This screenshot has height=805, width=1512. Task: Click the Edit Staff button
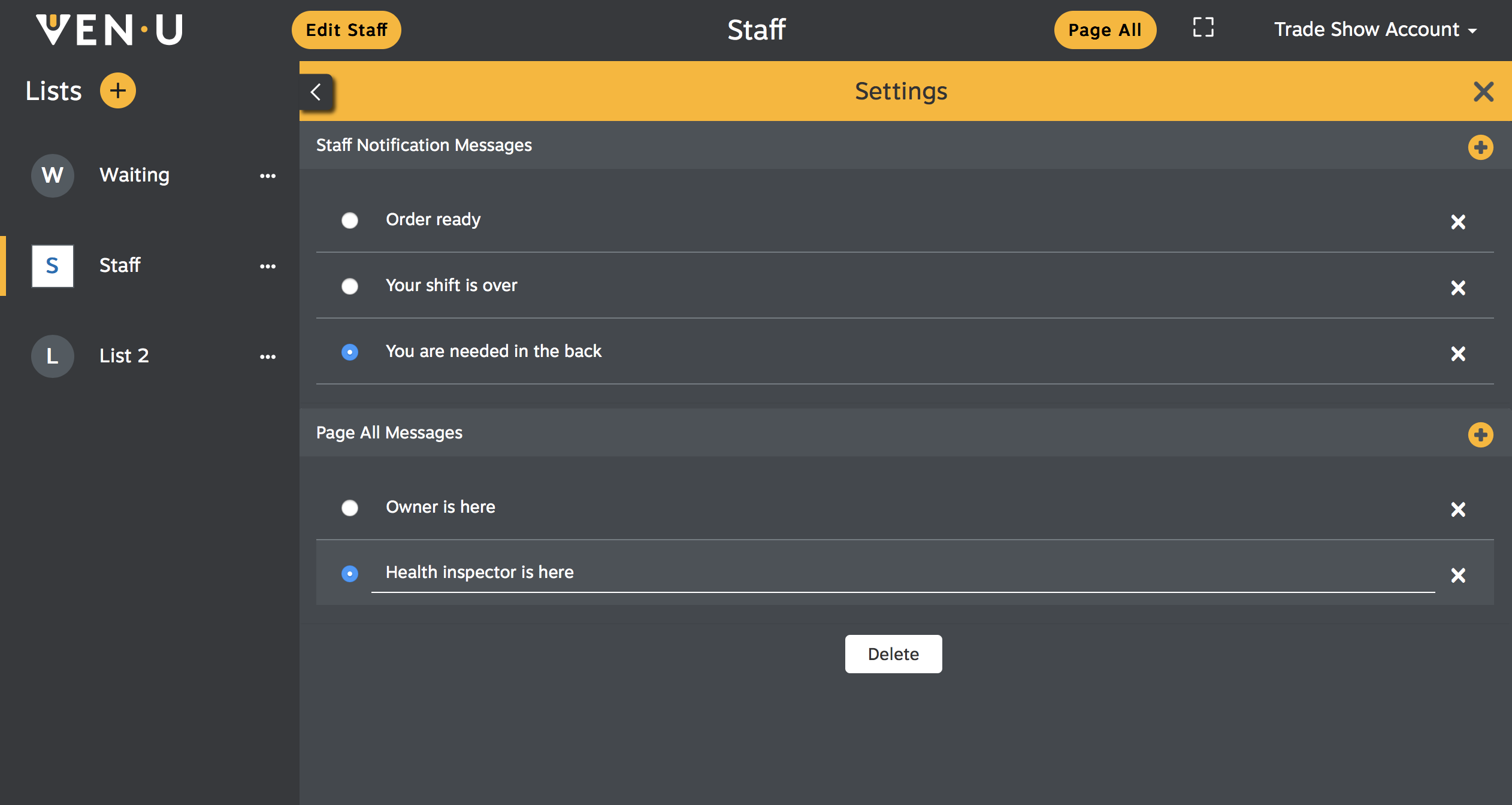[x=346, y=30]
